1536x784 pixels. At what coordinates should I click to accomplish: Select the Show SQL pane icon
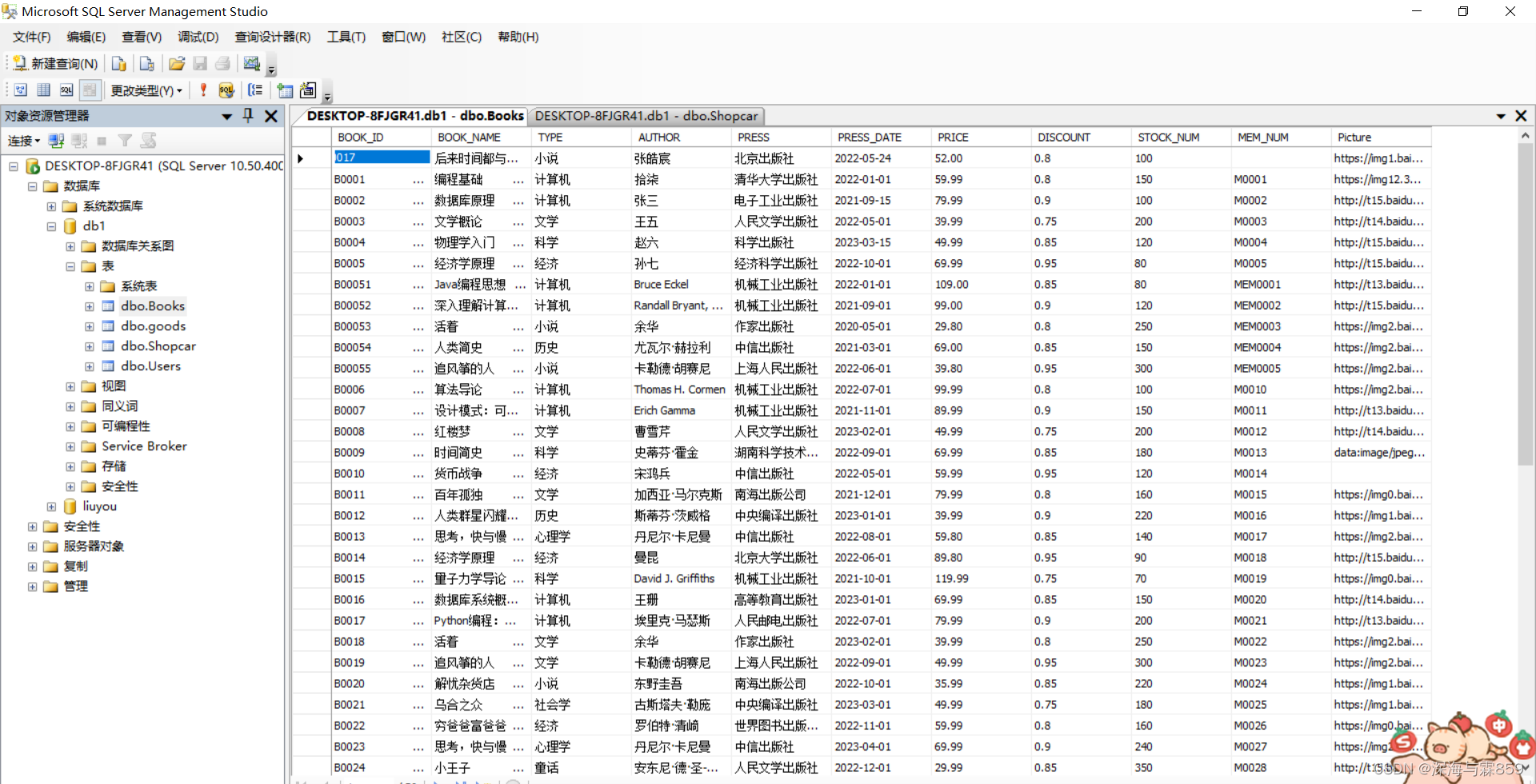[x=66, y=90]
